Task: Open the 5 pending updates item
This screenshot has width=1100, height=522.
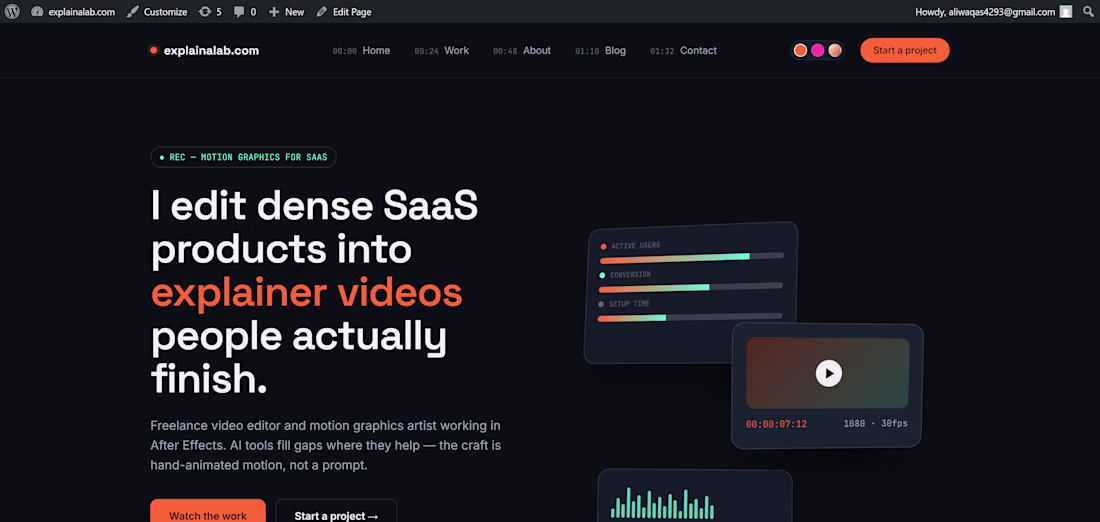Action: click(210, 11)
